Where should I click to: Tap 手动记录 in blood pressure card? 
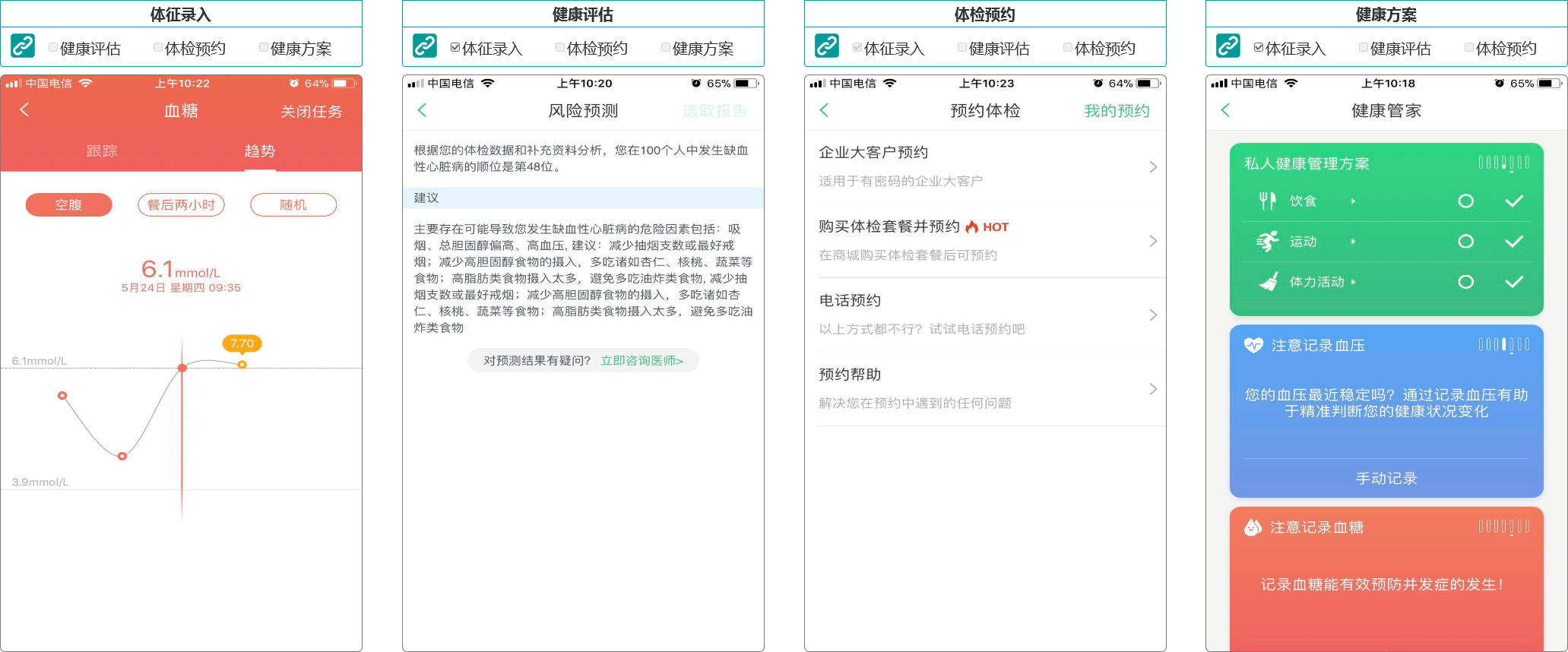[1386, 478]
